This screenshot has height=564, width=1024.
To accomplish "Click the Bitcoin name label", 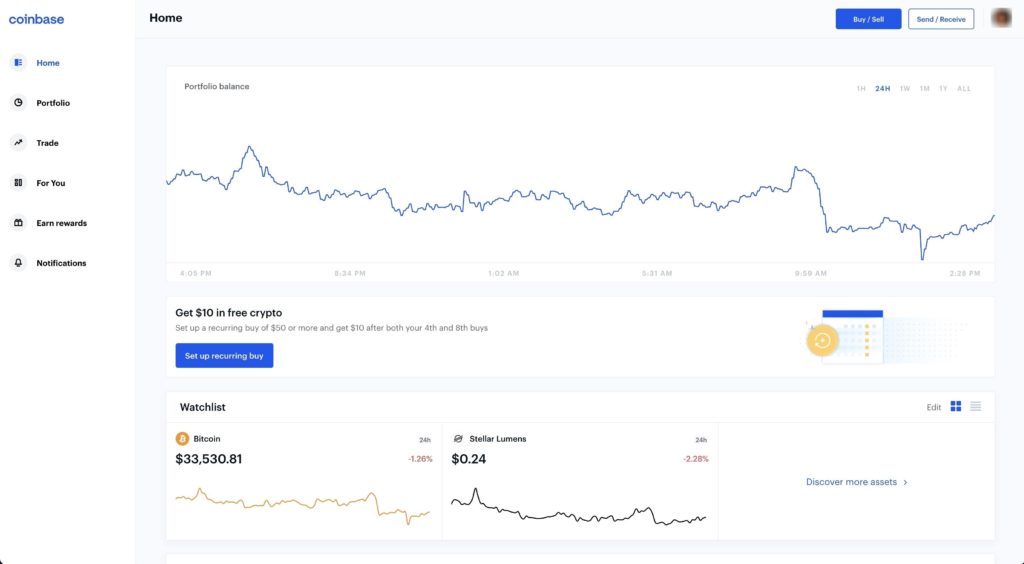I will [206, 439].
